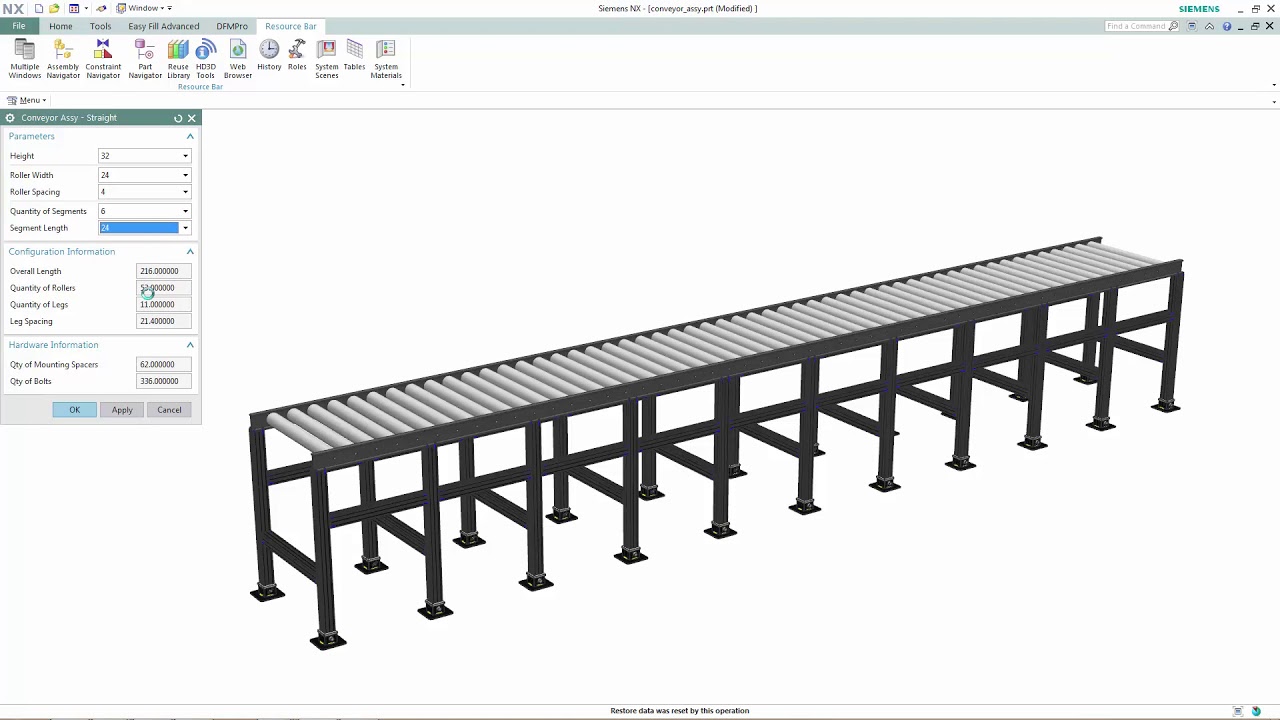Viewport: 1280px width, 720px height.
Task: Open the Roles panel
Action: [297, 55]
